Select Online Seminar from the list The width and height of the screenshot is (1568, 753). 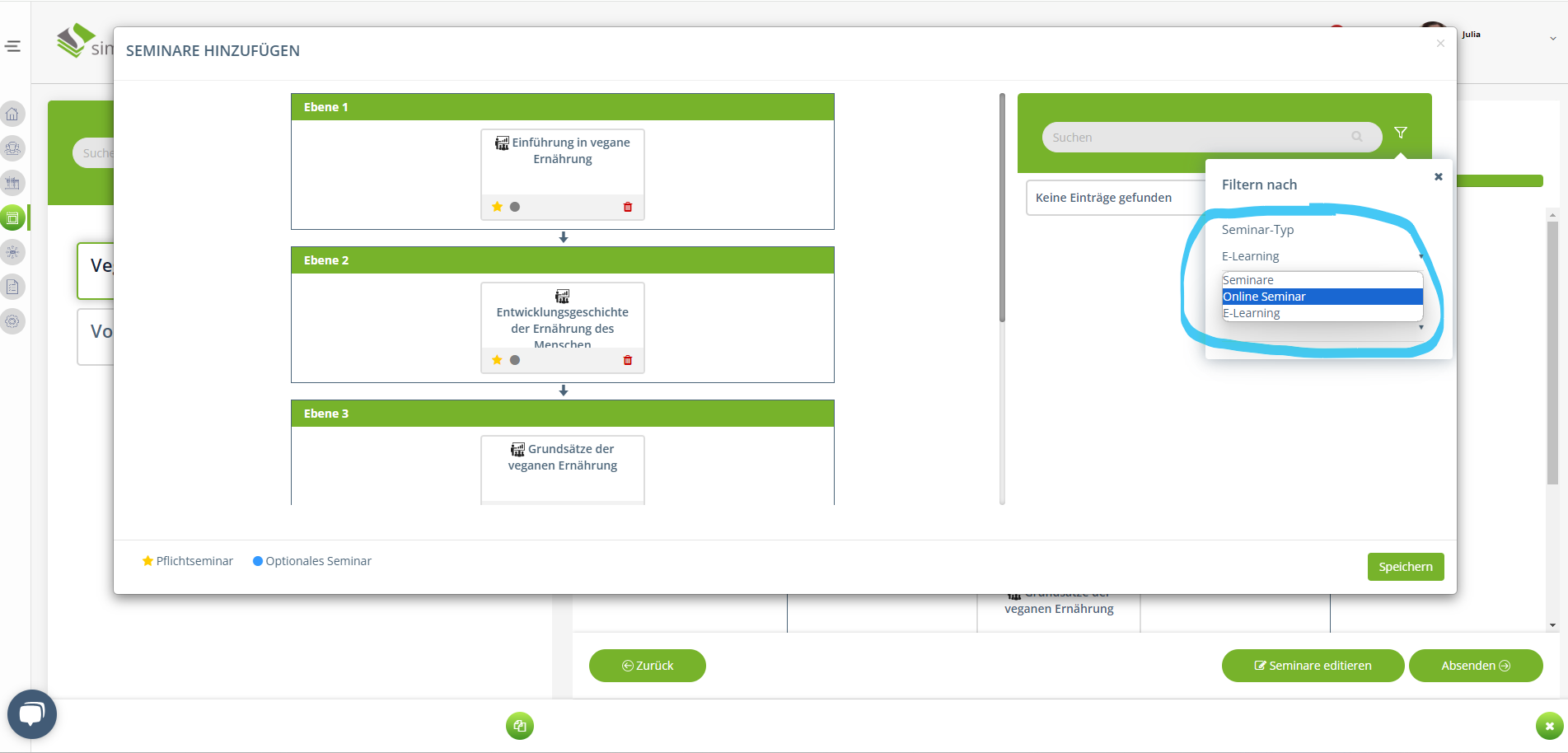1321,297
